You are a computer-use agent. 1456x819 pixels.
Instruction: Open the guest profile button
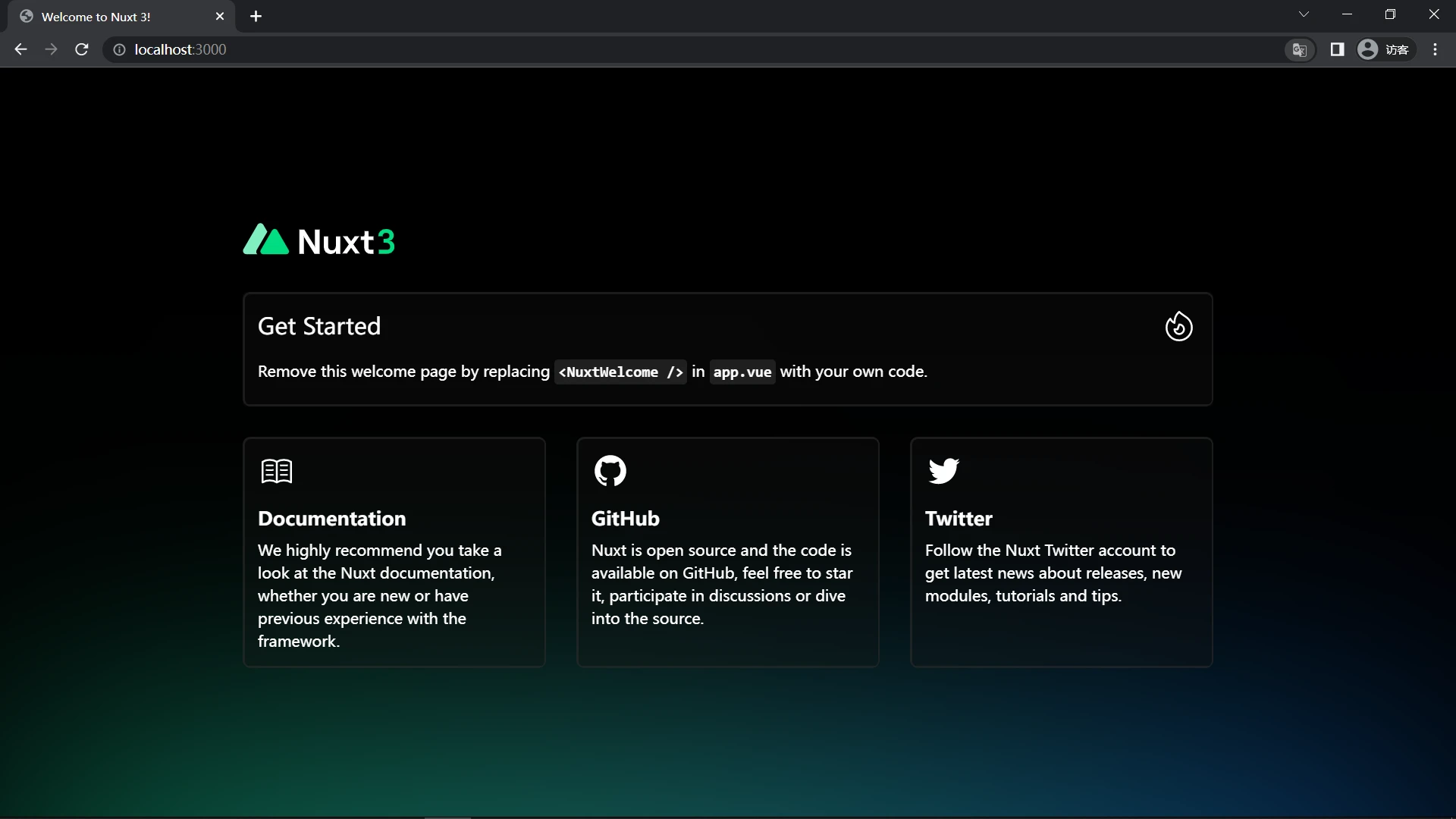[x=1385, y=50]
